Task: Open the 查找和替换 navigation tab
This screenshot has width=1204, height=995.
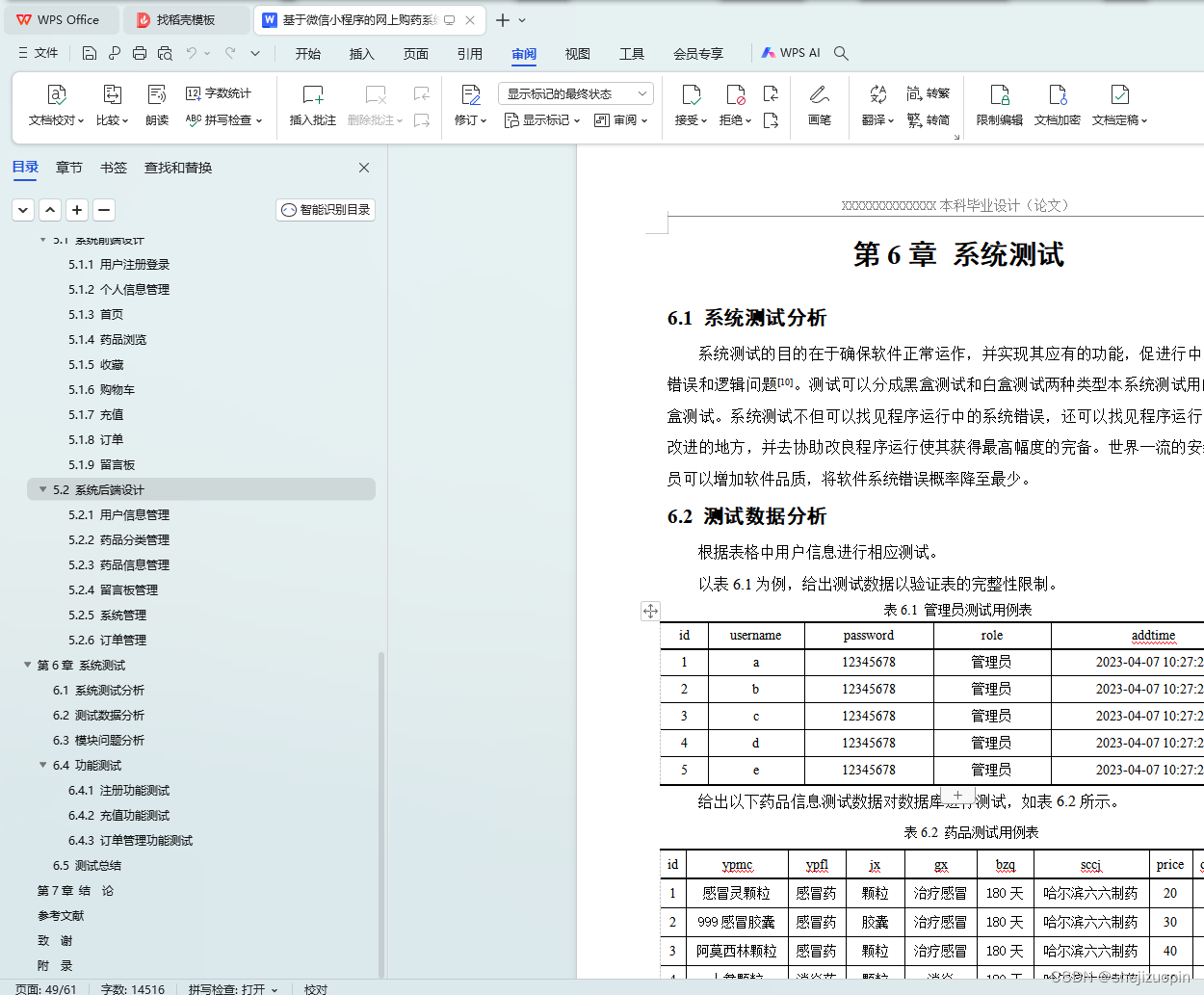Action: 178,168
